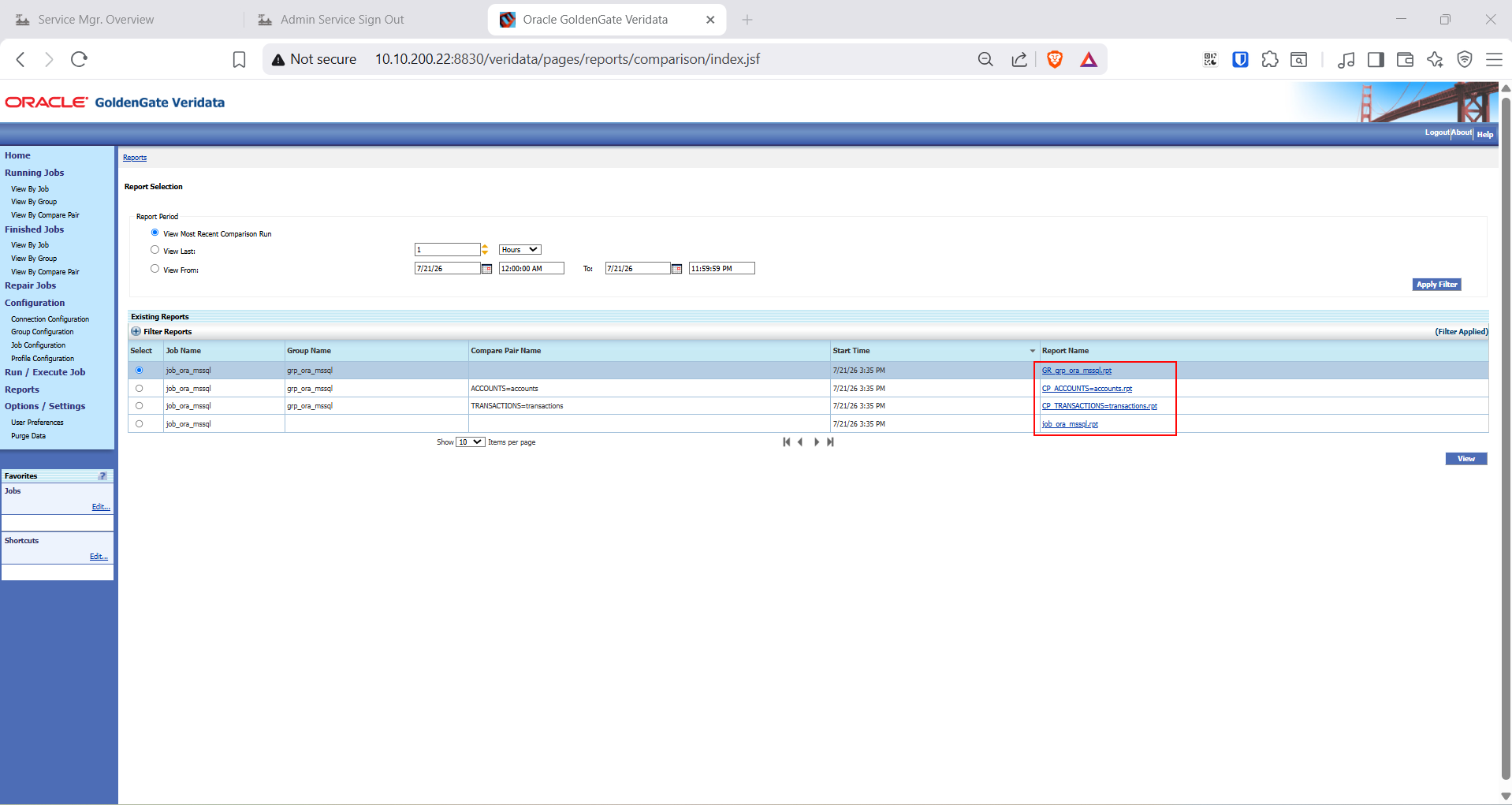
Task: Click the Apply Filter button
Action: (1437, 285)
